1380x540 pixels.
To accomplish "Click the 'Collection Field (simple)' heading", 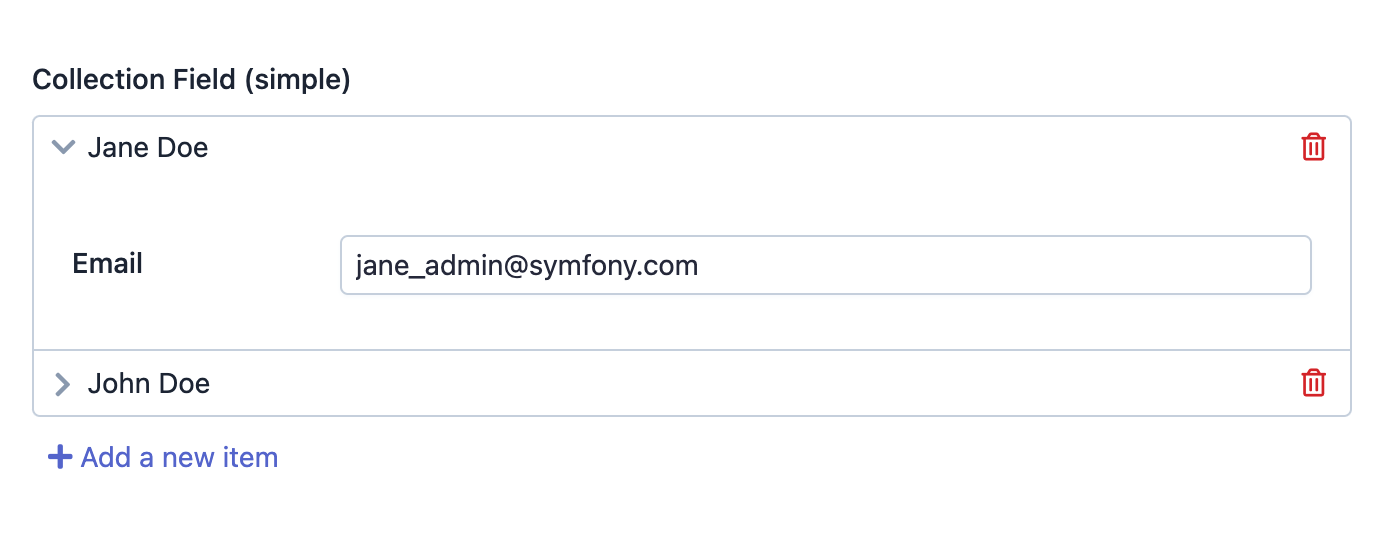I will pos(192,80).
